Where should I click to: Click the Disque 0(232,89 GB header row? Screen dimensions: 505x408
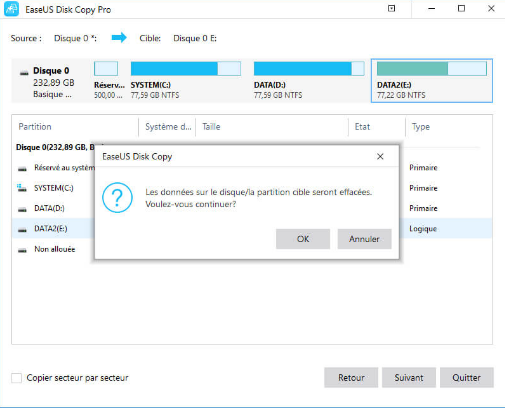55,147
